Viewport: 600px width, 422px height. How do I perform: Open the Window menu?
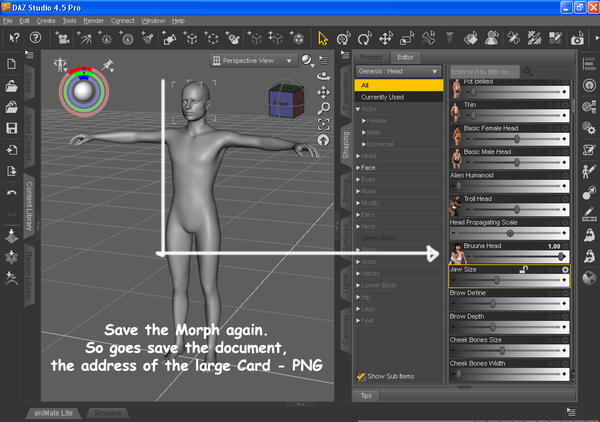point(153,21)
